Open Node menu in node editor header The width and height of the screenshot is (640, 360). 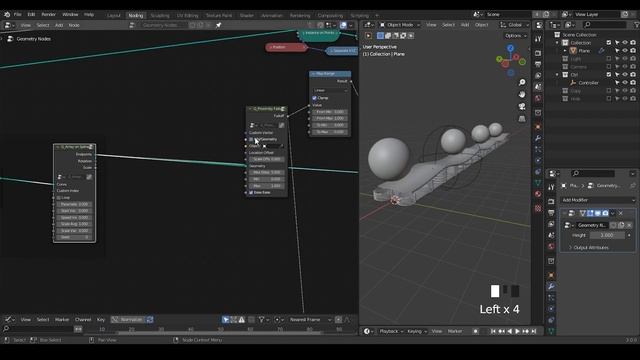click(x=74, y=25)
